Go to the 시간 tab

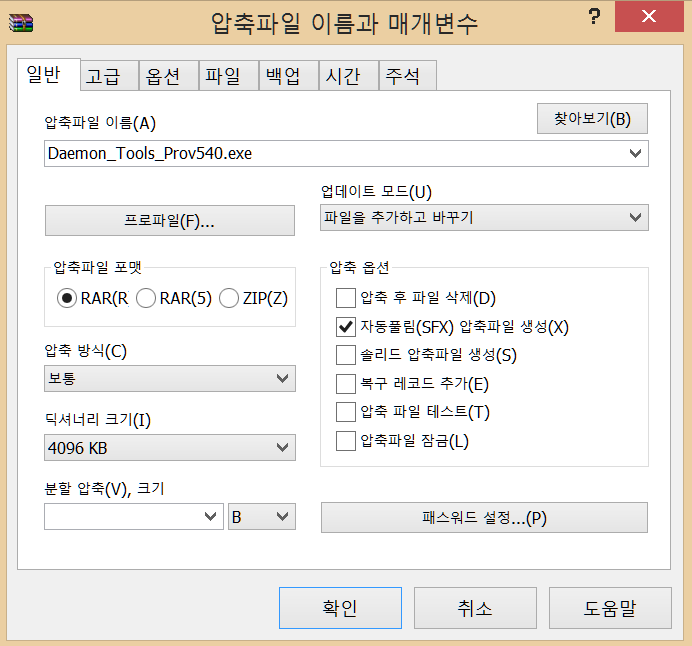tap(349, 75)
